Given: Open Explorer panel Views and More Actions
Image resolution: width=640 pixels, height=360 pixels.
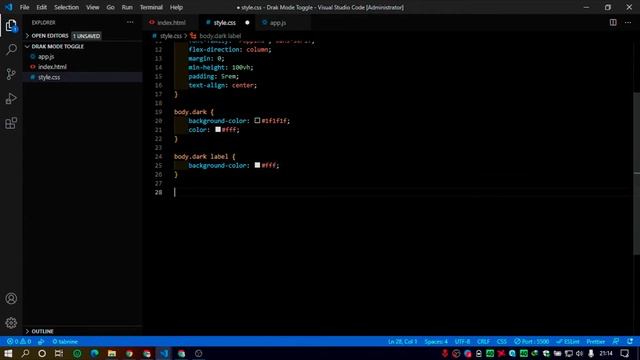Looking at the screenshot, I should 130,22.
